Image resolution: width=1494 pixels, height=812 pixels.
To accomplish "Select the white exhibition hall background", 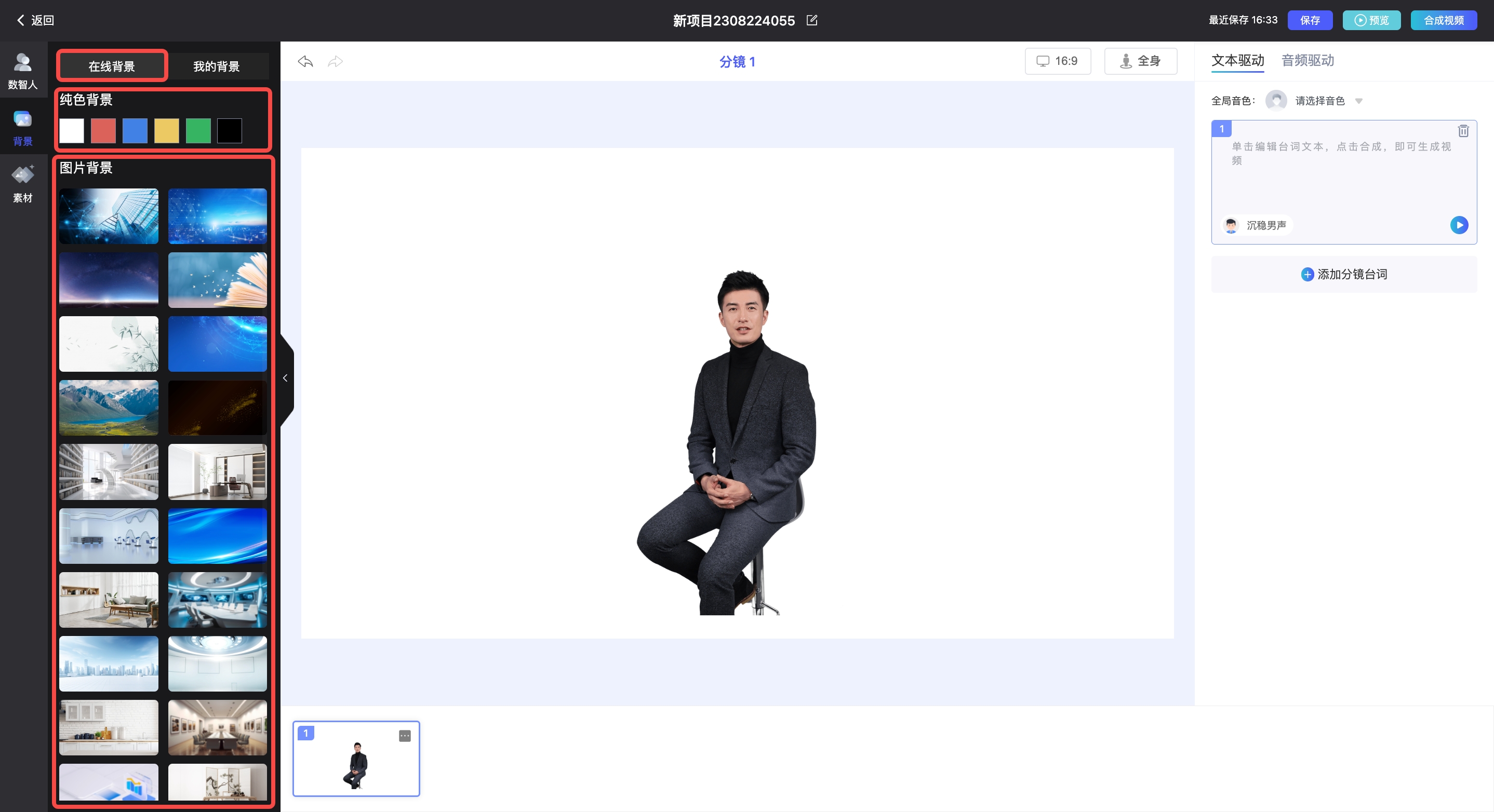I will pyautogui.click(x=109, y=536).
